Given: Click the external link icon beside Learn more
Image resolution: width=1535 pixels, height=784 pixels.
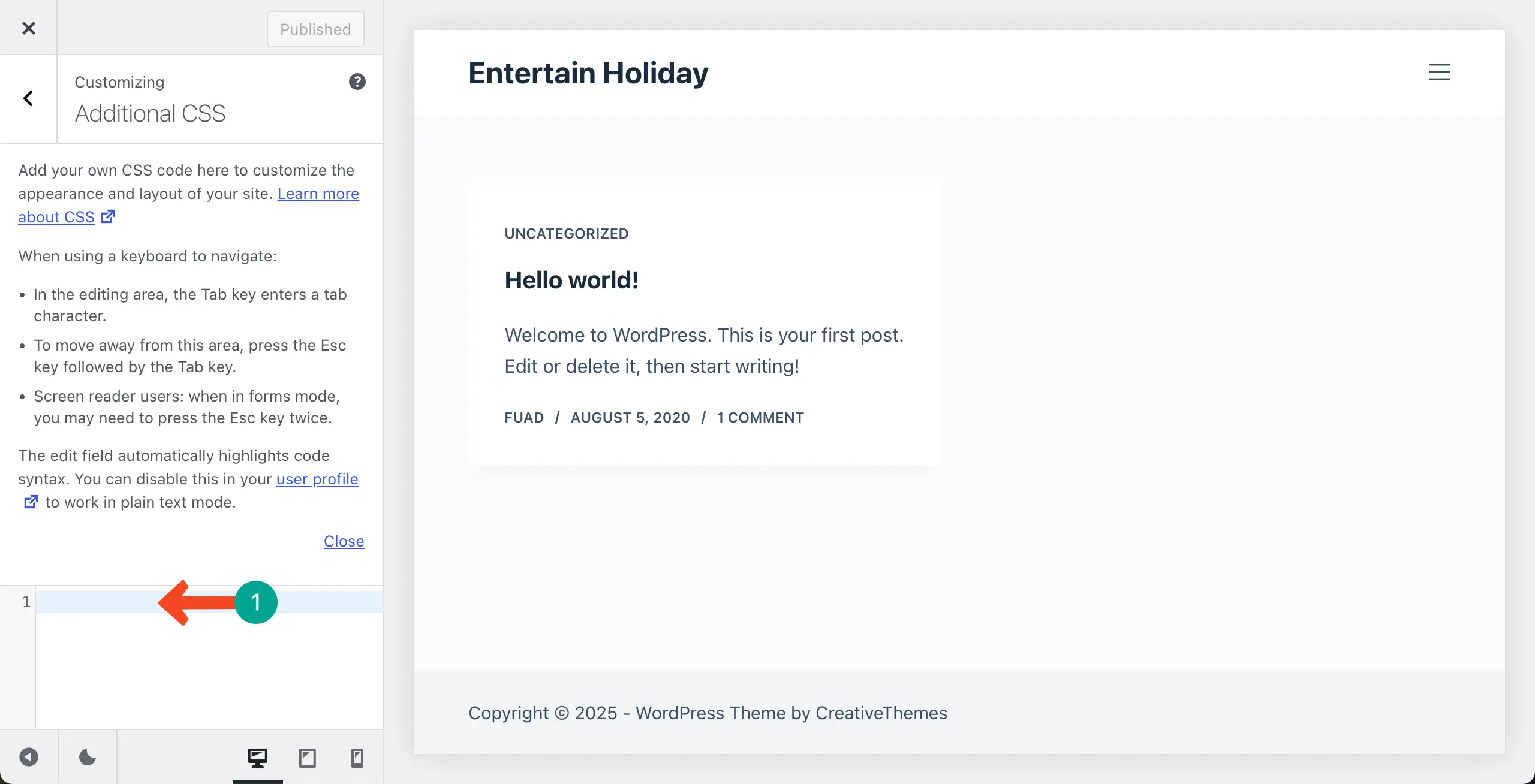Looking at the screenshot, I should (108, 216).
